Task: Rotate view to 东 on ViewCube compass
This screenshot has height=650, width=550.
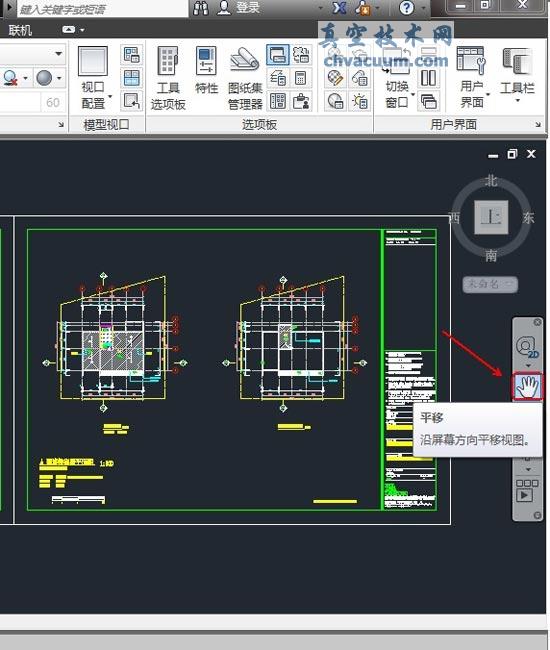Action: coord(528,218)
